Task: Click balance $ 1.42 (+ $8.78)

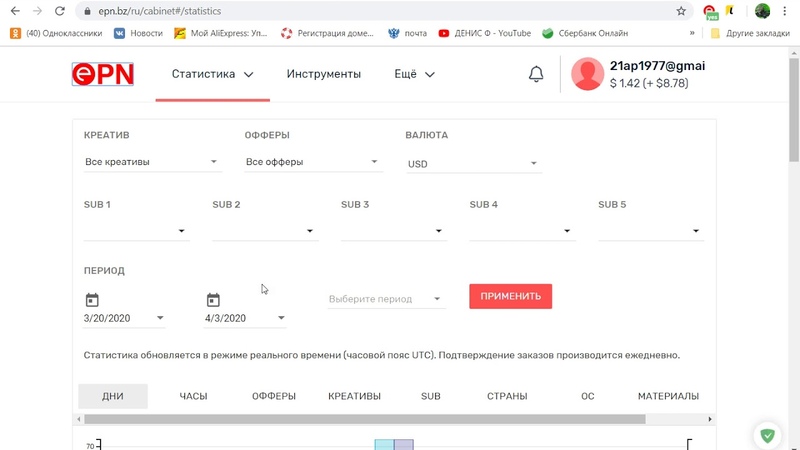Action: (649, 83)
